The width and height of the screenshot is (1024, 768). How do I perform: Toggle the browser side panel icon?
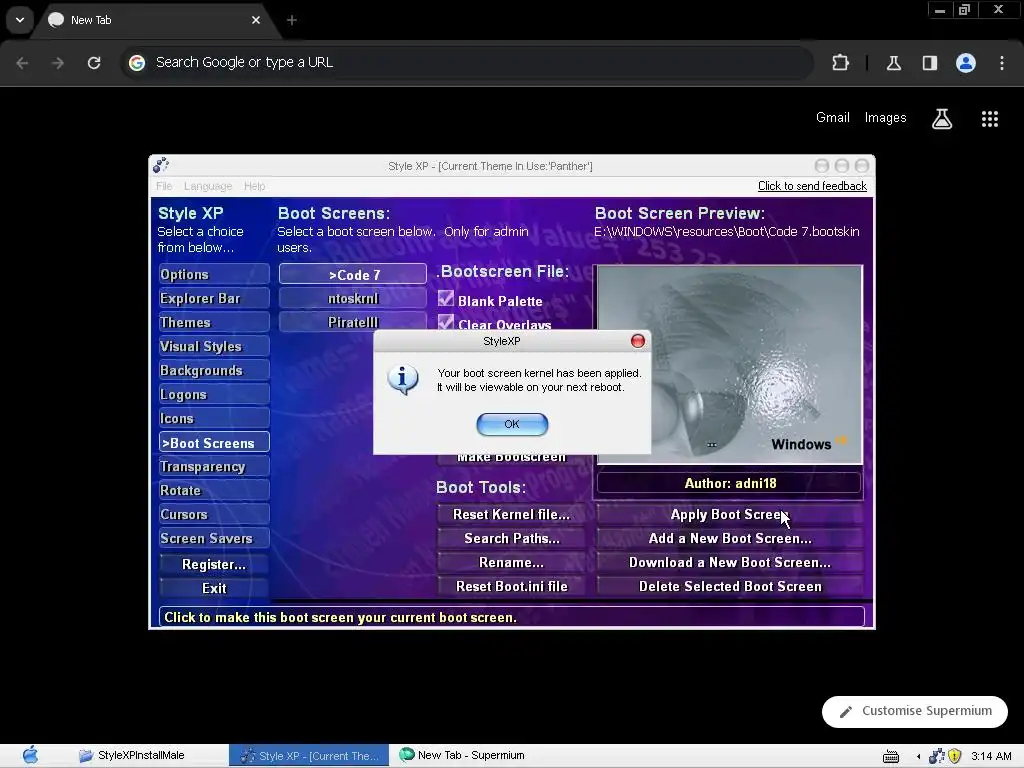click(x=929, y=63)
